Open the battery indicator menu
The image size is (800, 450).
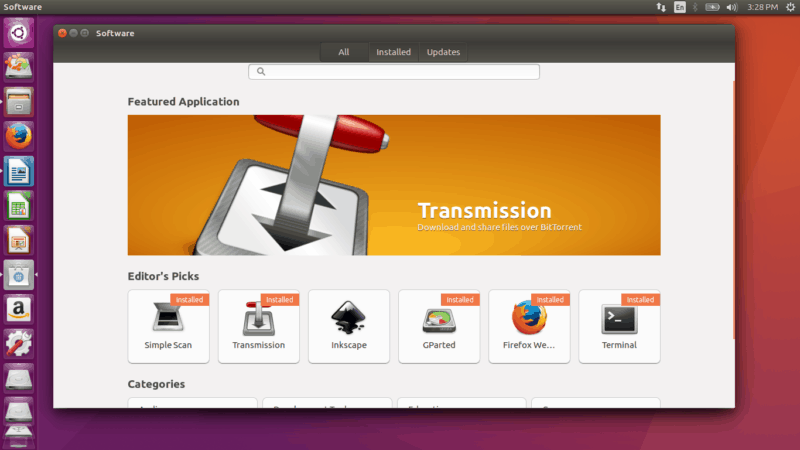pos(712,7)
